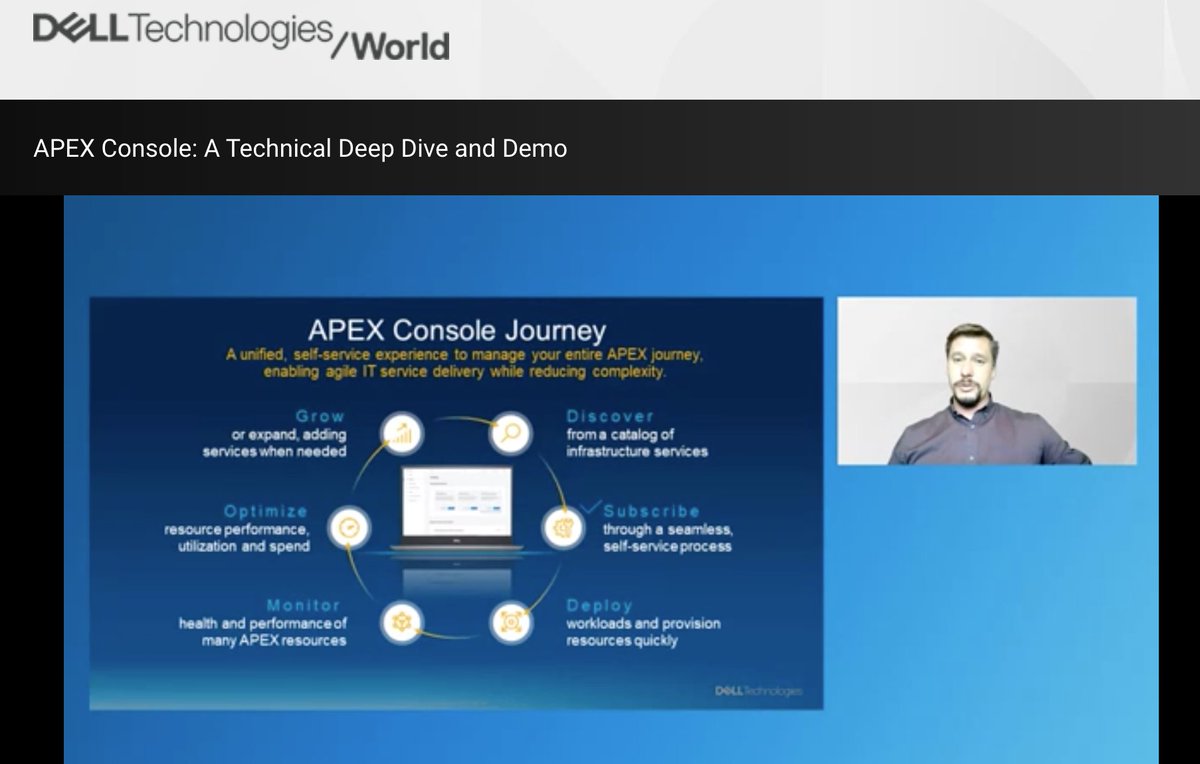The width and height of the screenshot is (1200, 764).
Task: Click 'or expand, adding services when needed' text
Action: (274, 442)
